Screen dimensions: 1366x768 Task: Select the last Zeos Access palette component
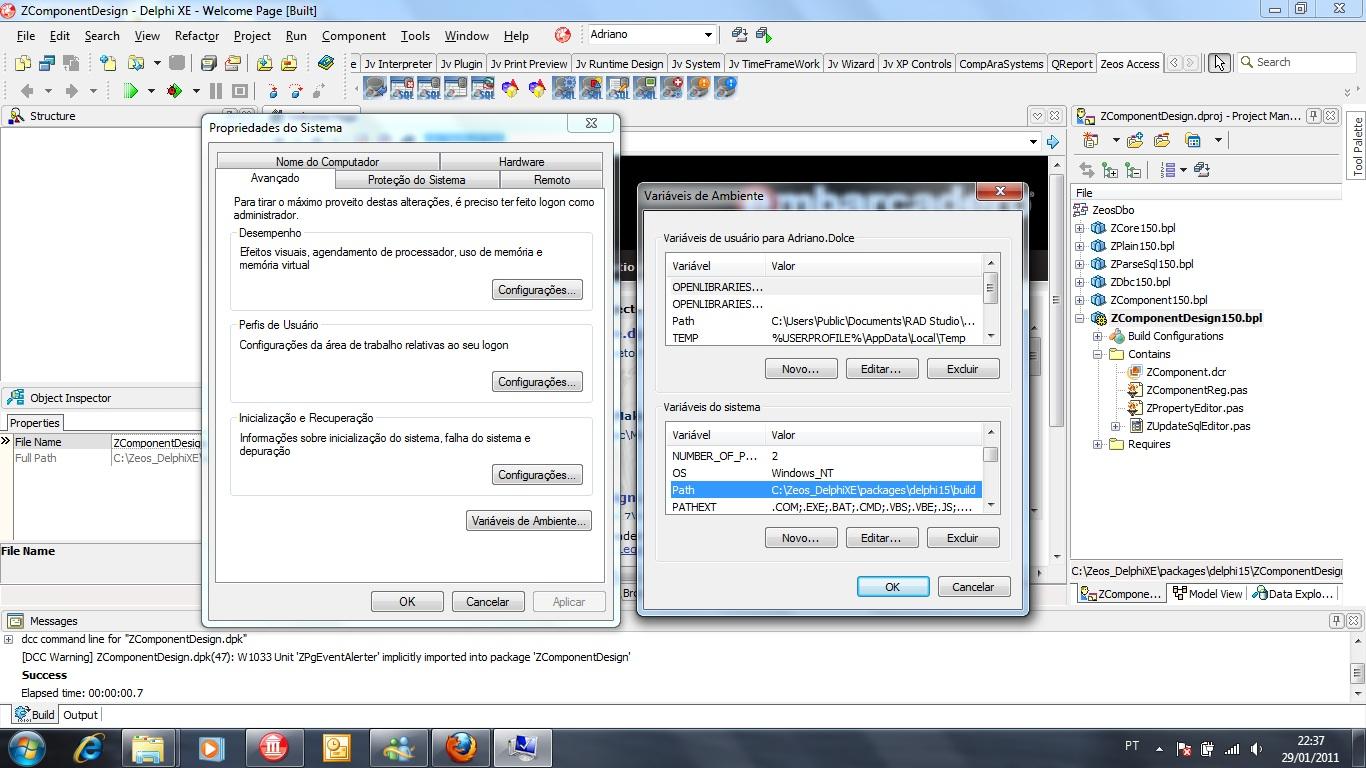click(727, 89)
